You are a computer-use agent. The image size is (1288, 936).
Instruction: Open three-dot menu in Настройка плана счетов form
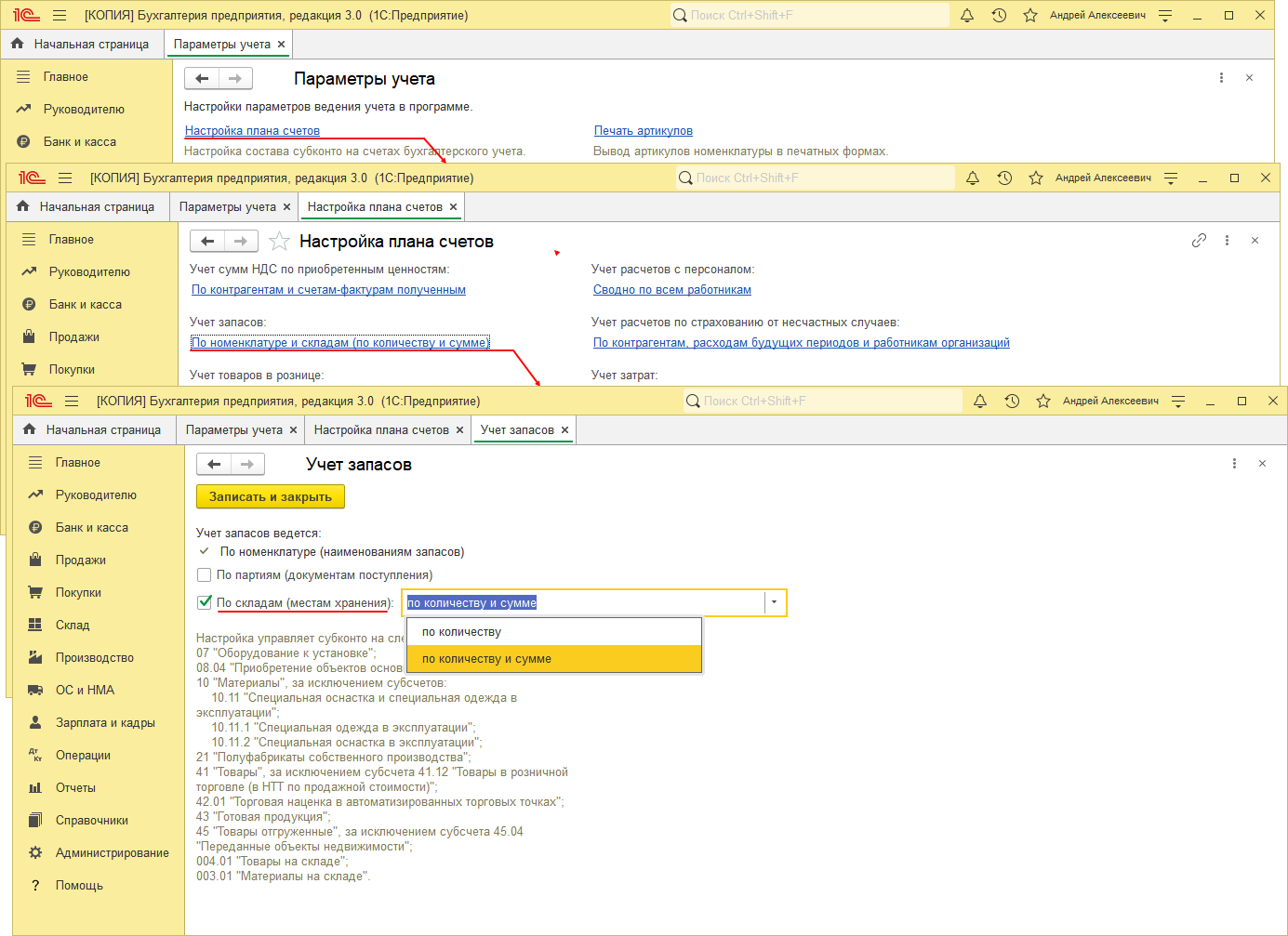pyautogui.click(x=1227, y=241)
